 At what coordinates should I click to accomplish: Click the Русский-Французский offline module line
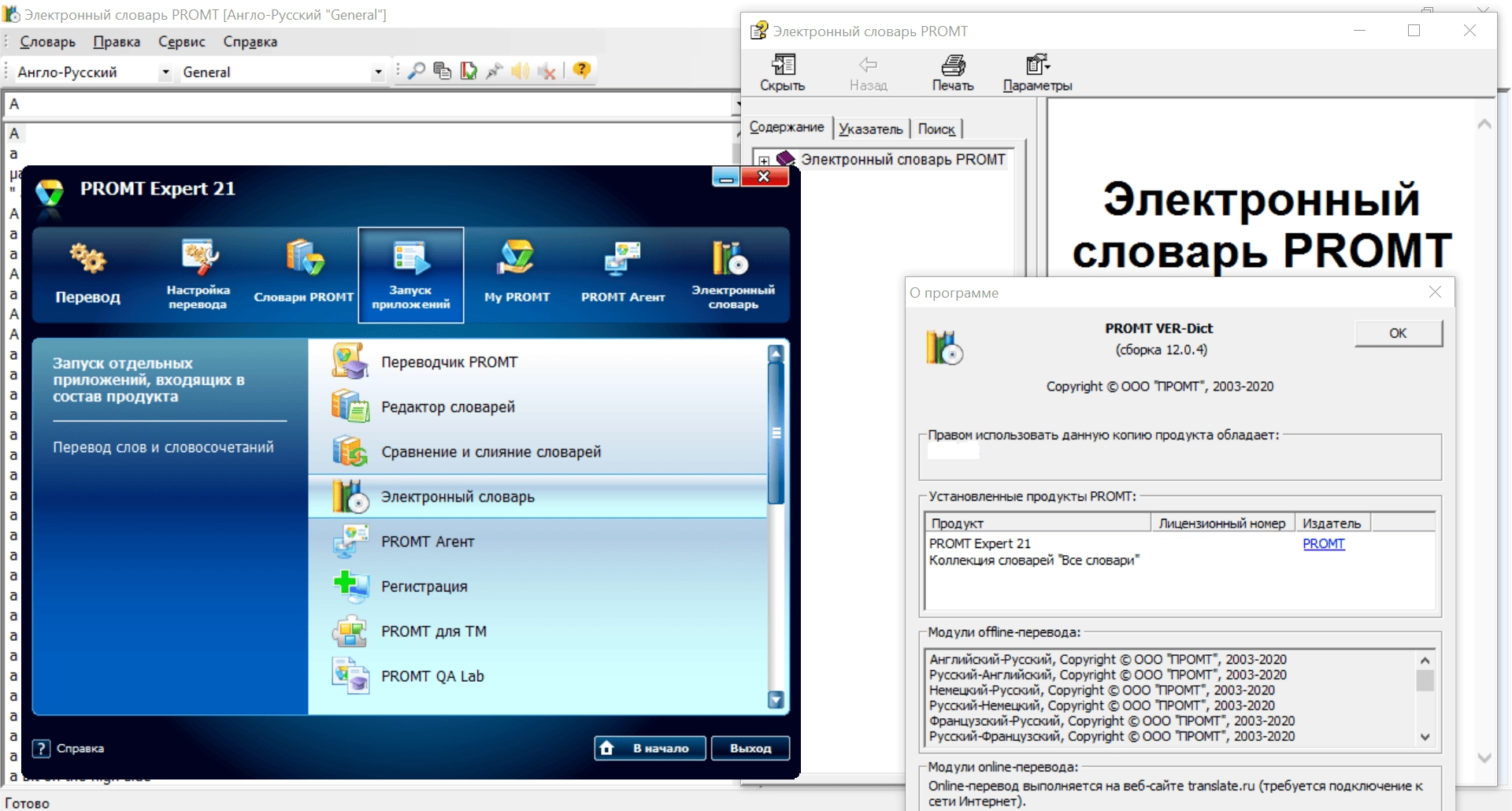click(x=1112, y=736)
